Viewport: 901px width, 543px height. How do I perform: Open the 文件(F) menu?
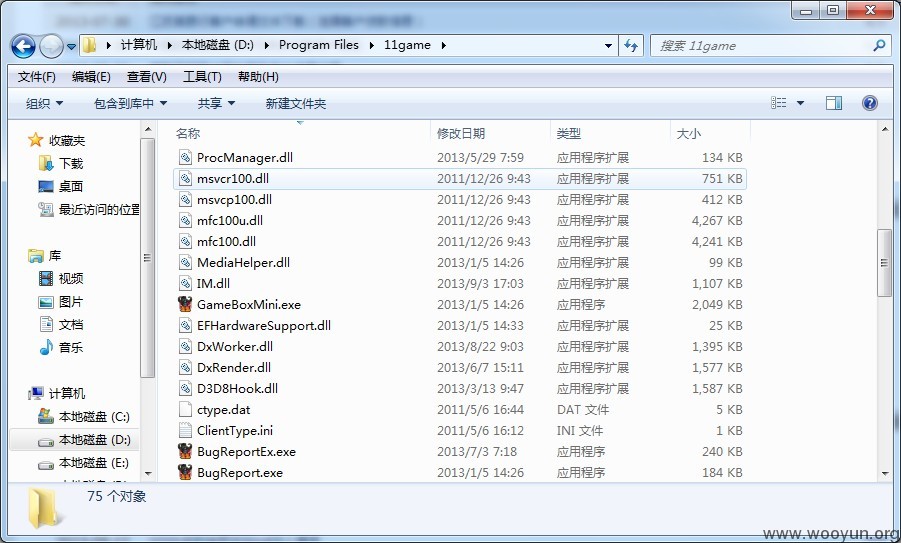tap(37, 76)
